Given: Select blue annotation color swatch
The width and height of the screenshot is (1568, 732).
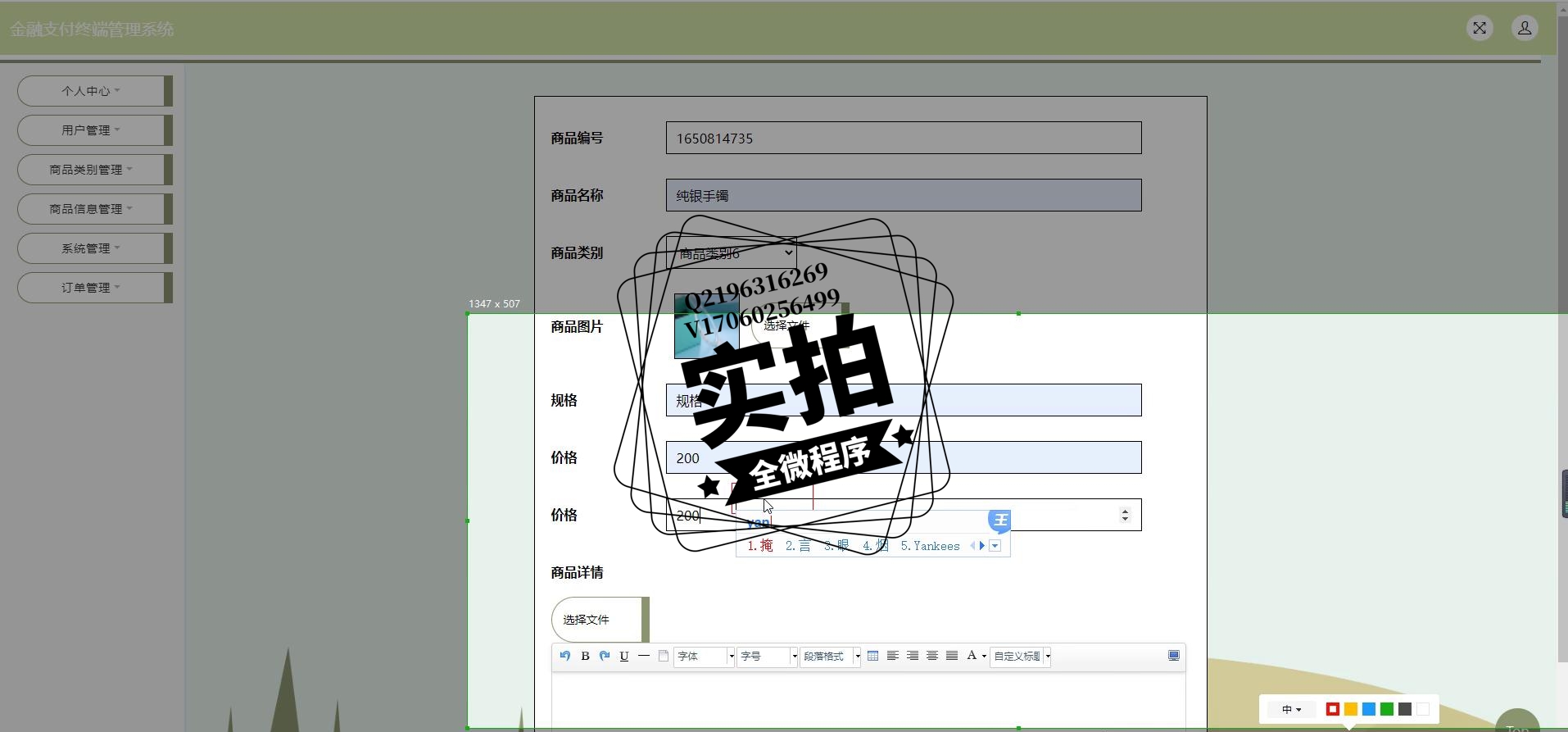Looking at the screenshot, I should tap(1369, 709).
